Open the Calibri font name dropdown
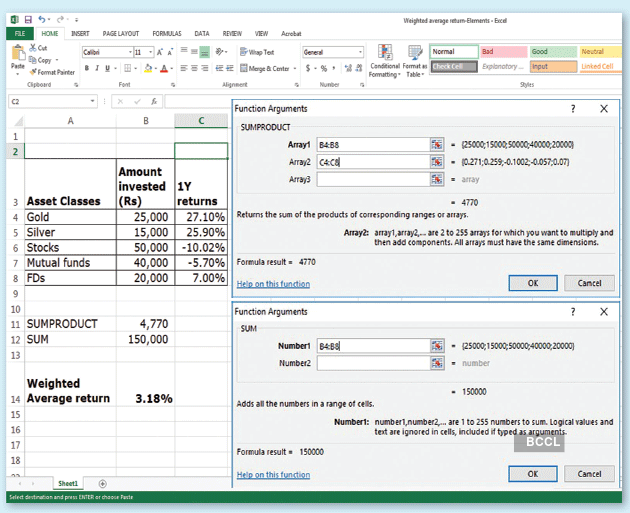Image resolution: width=630 pixels, height=513 pixels. (x=129, y=52)
